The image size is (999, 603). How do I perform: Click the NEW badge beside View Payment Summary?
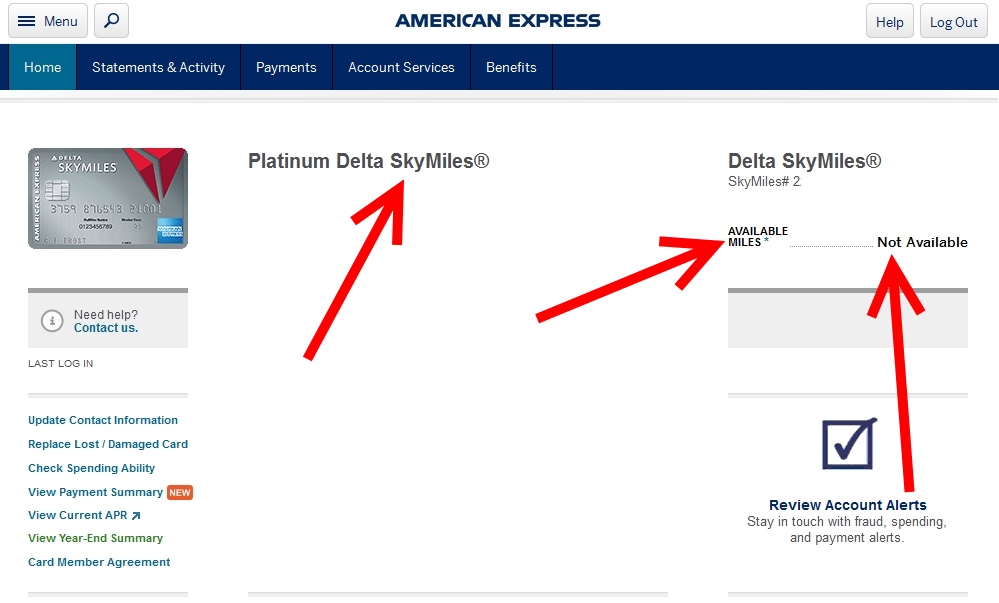tap(180, 492)
